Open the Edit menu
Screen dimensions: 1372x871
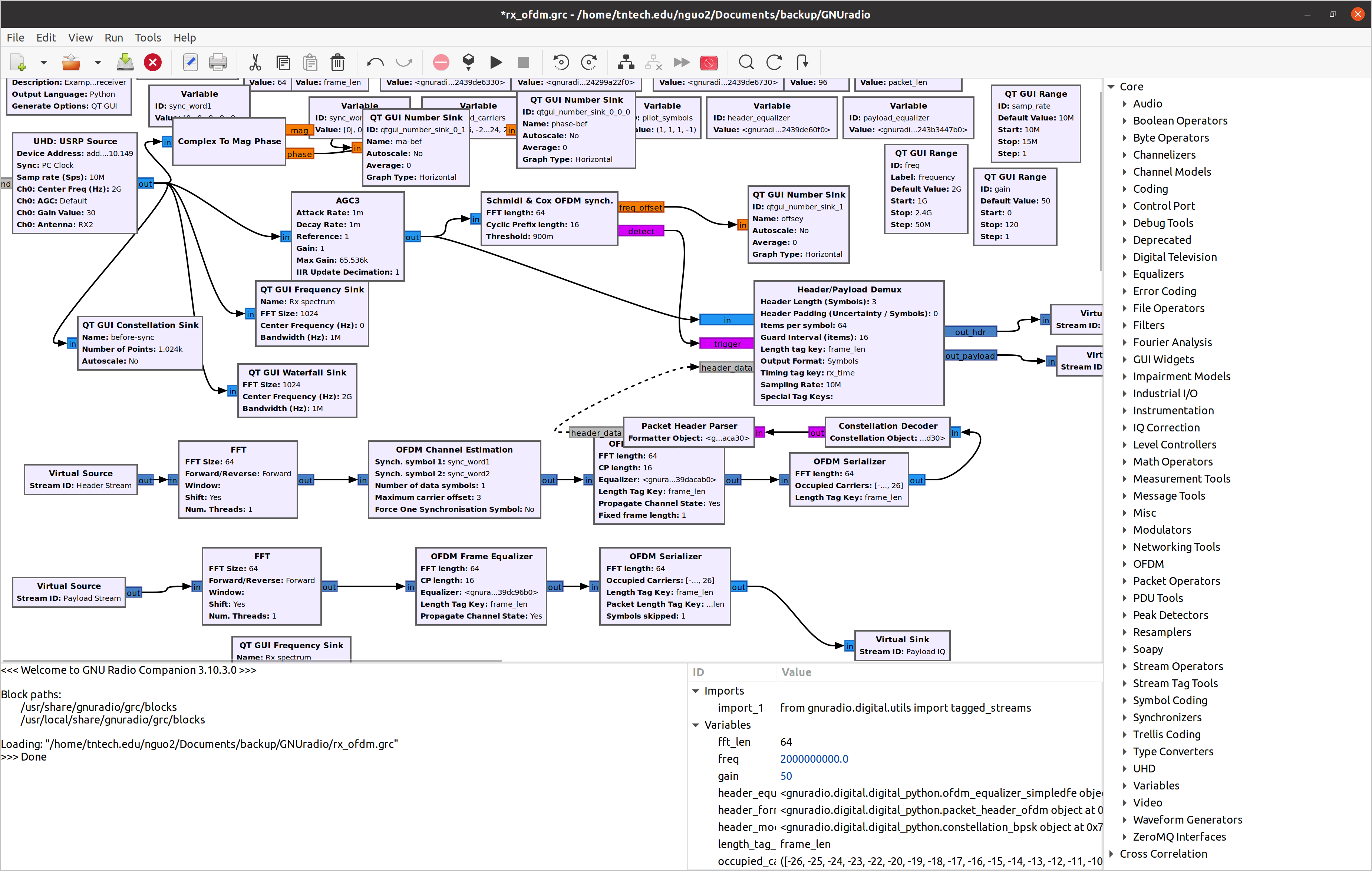click(46, 37)
